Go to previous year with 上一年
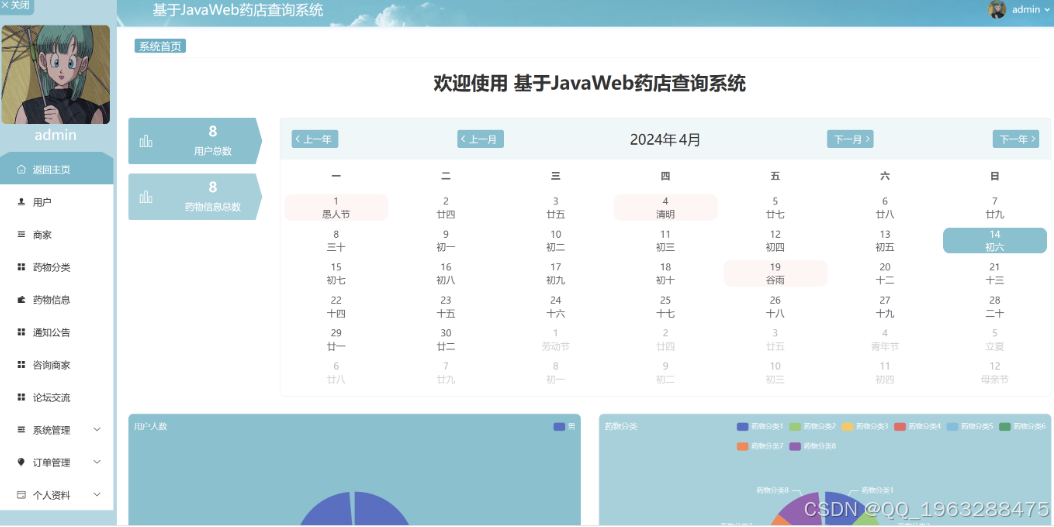 pyautogui.click(x=315, y=139)
